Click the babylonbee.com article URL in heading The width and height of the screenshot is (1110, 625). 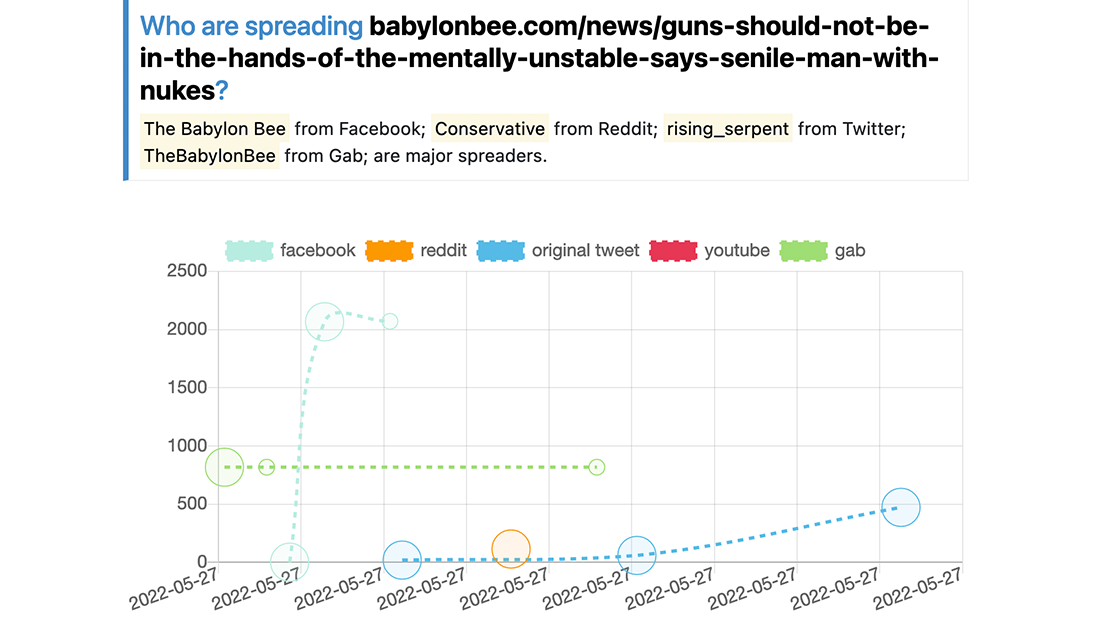coord(540,58)
